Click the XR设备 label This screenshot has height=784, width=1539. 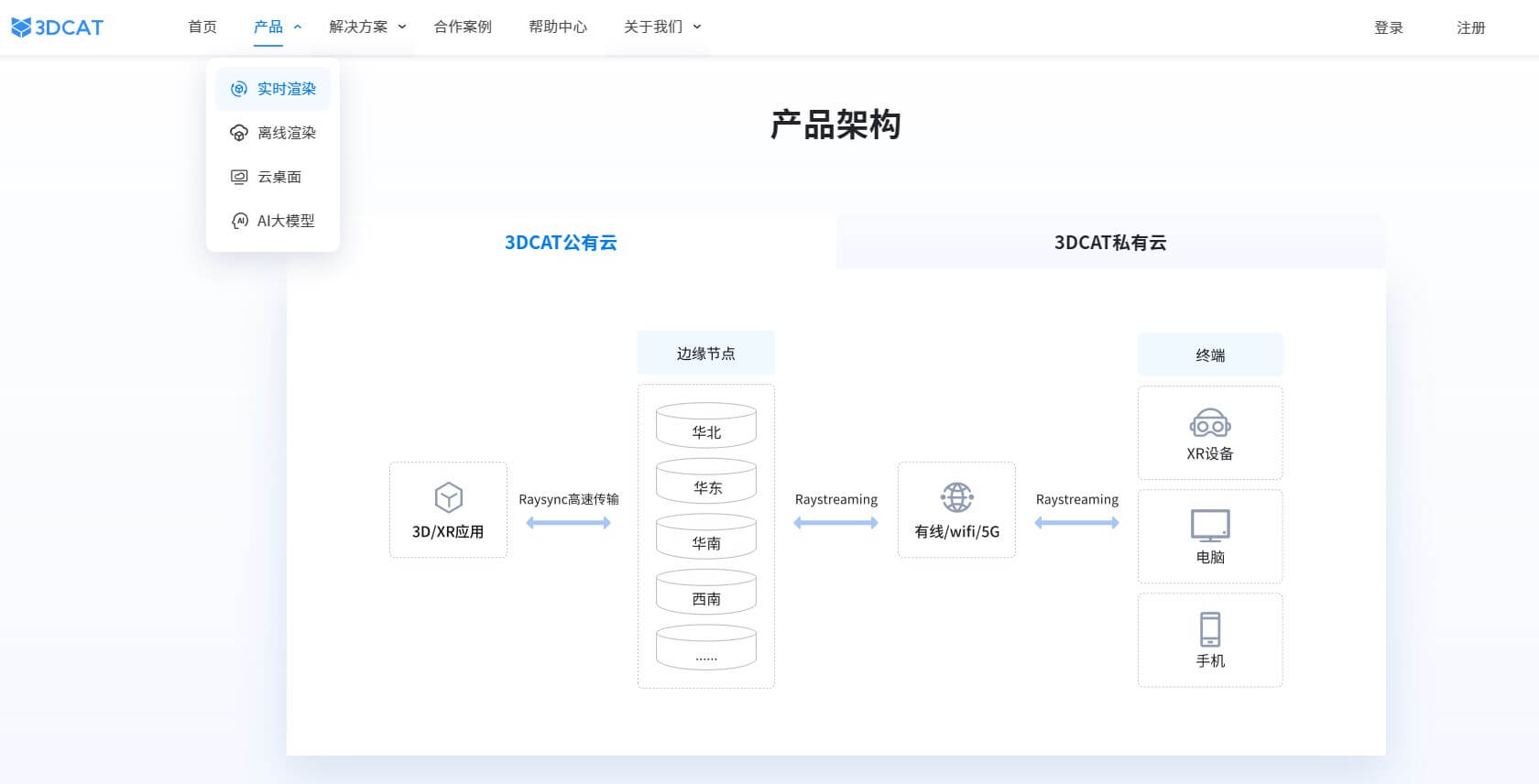(x=1210, y=453)
